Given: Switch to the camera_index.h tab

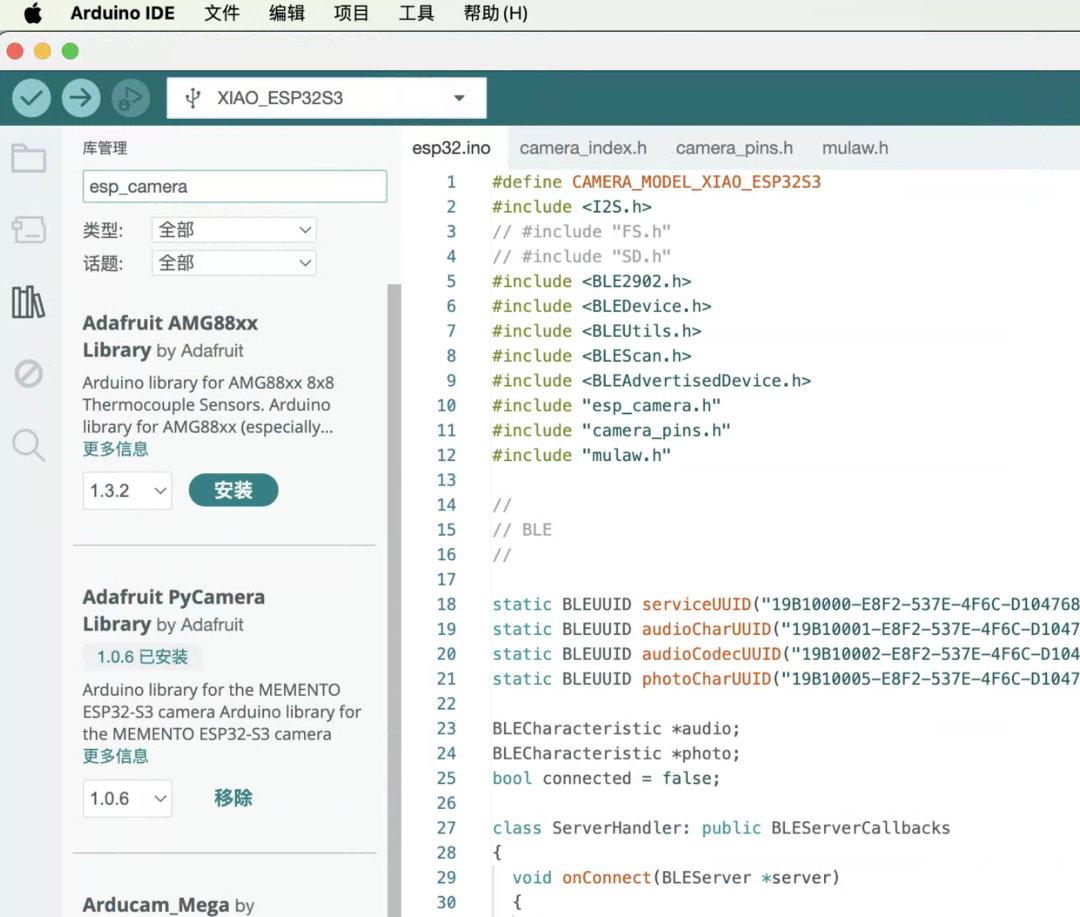Looking at the screenshot, I should pos(583,148).
